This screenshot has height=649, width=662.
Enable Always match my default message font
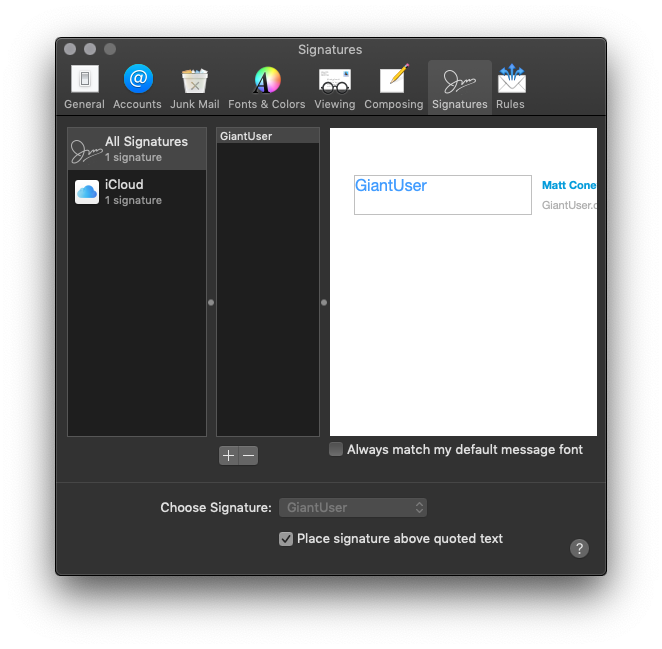pos(337,450)
